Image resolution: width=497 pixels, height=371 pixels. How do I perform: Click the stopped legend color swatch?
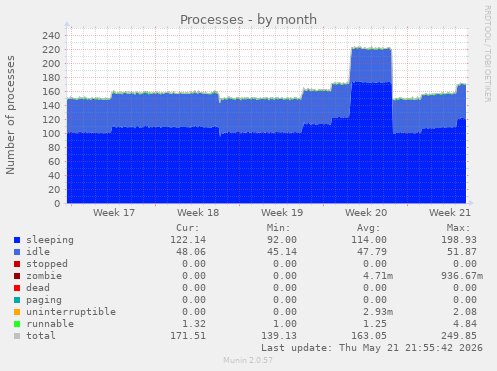pos(17,264)
